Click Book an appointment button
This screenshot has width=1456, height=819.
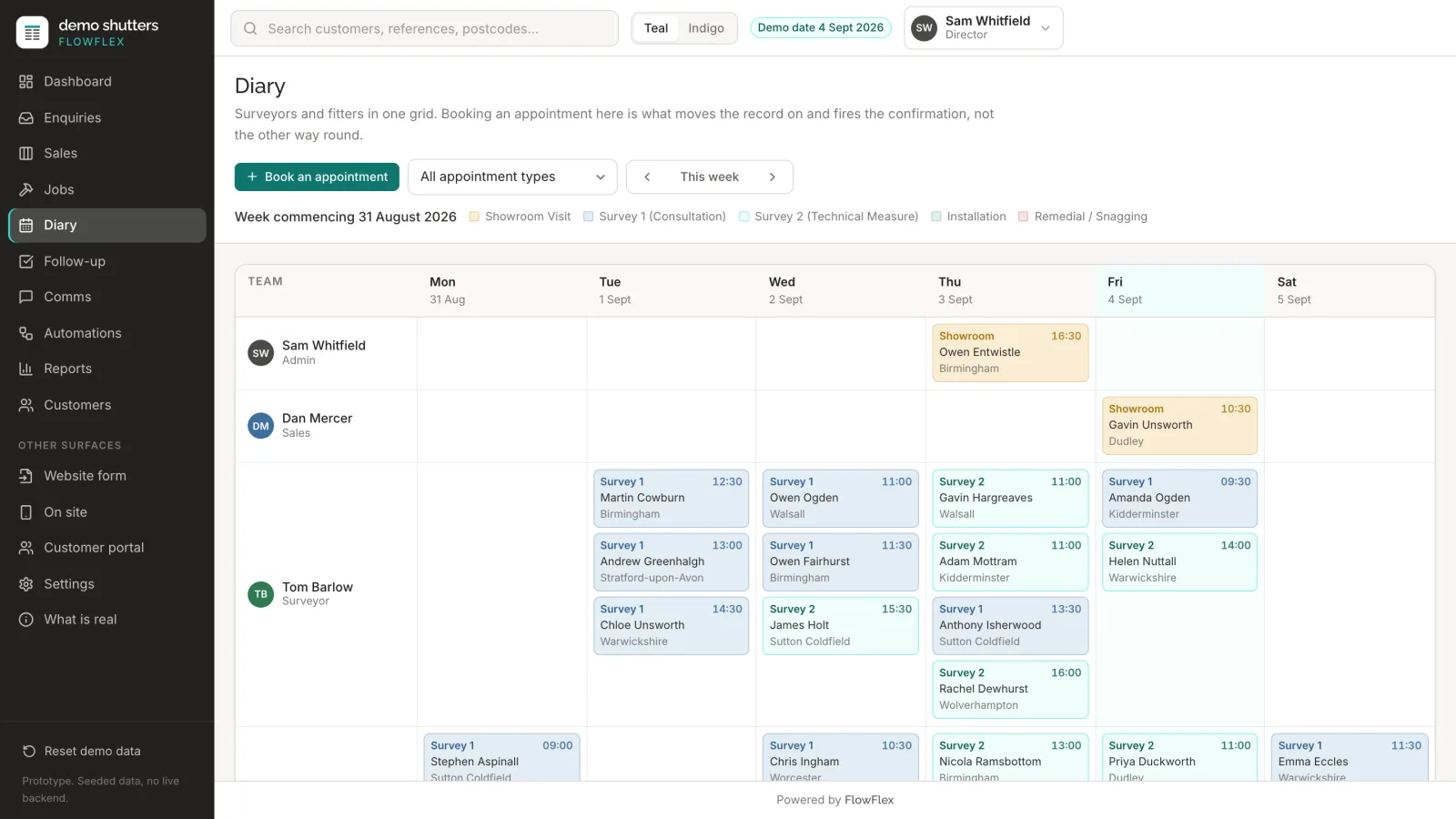pyautogui.click(x=317, y=177)
